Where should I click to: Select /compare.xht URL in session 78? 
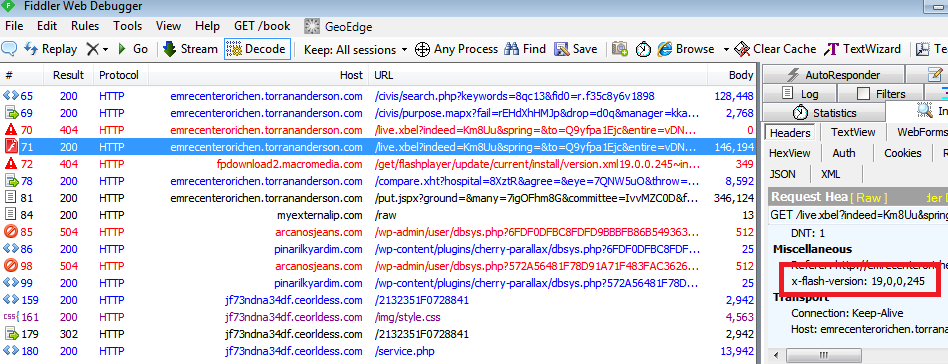537,180
